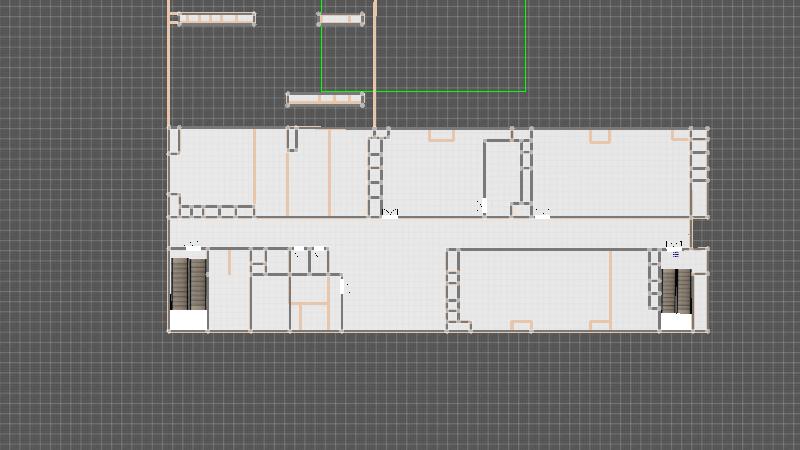Select the ladder-shaped column in the upper-left area
The width and height of the screenshot is (800, 450).
376,172
